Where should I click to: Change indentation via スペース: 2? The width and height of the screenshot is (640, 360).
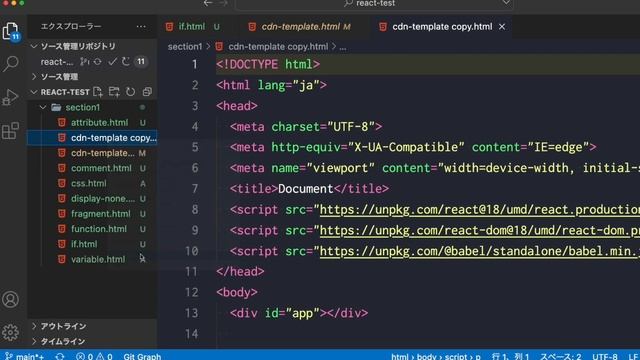point(560,356)
